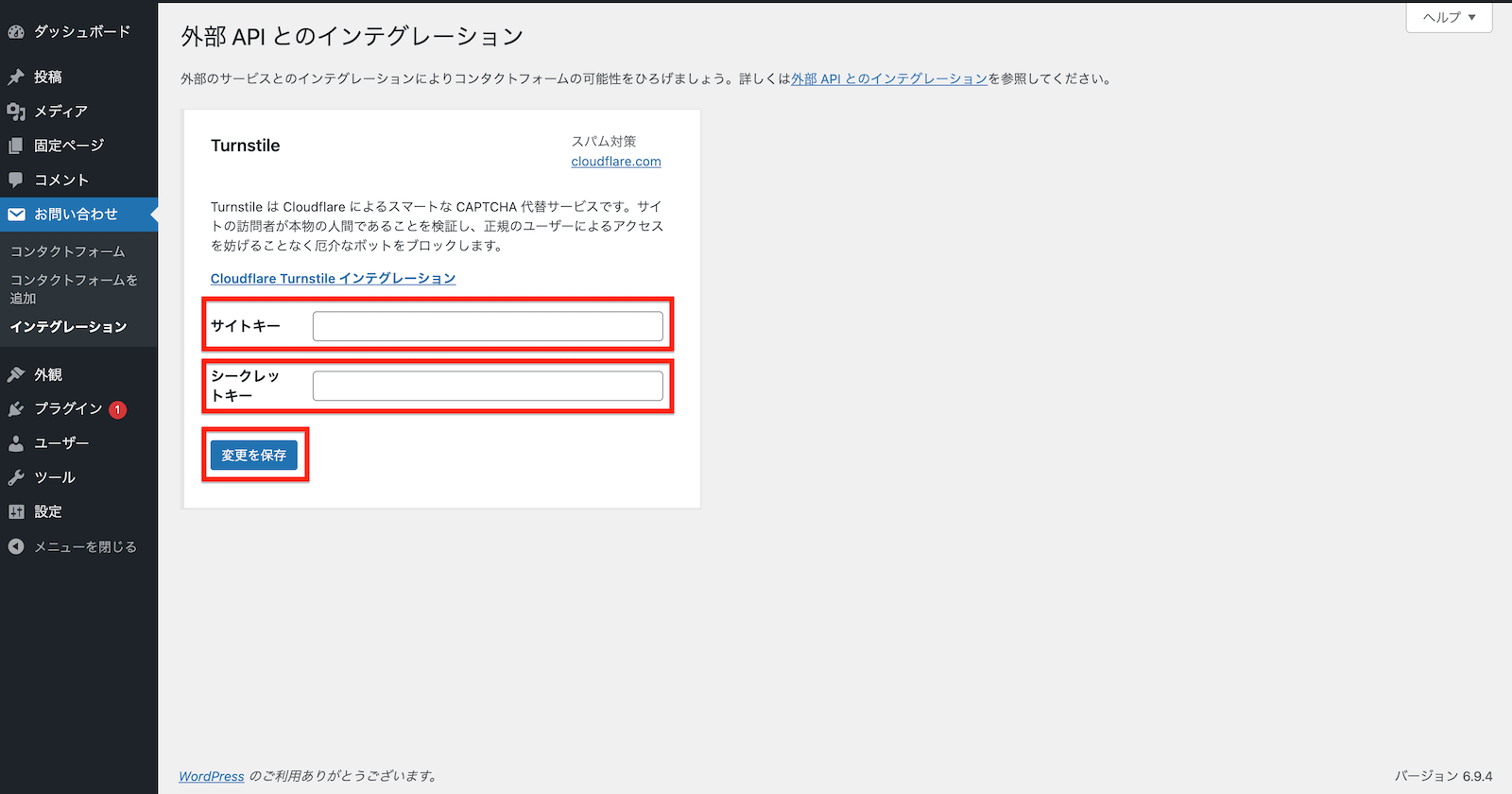Viewport: 1512px width, 794px height.
Task: Open the cloudflare.com link
Action: 616,162
